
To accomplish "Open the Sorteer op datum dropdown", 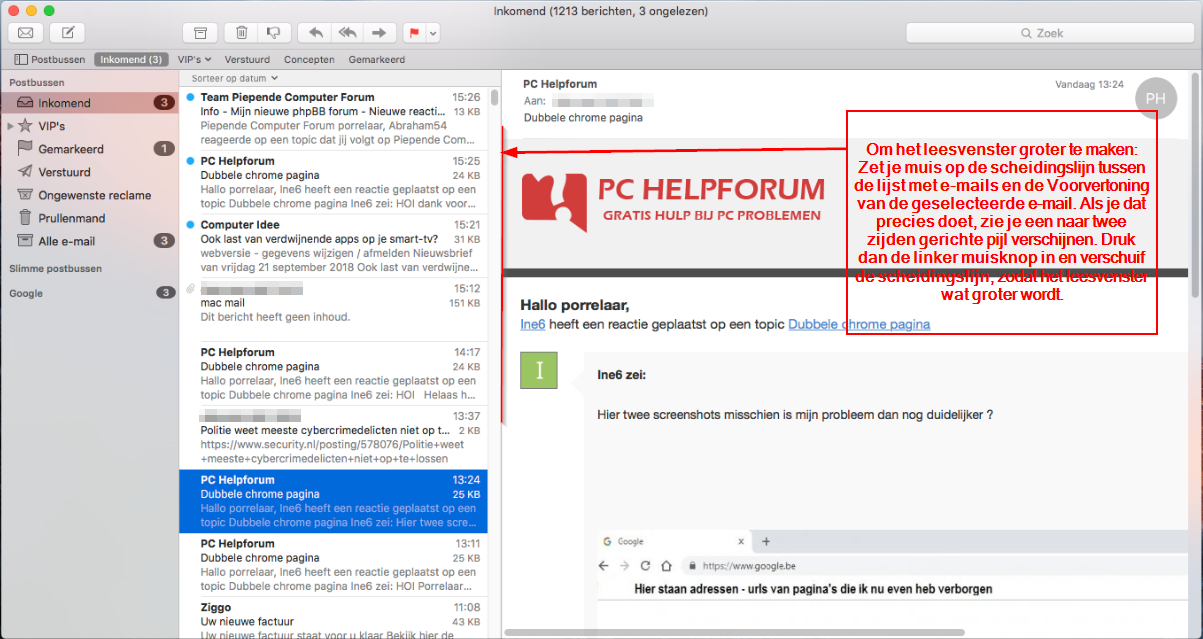I will 229,77.
